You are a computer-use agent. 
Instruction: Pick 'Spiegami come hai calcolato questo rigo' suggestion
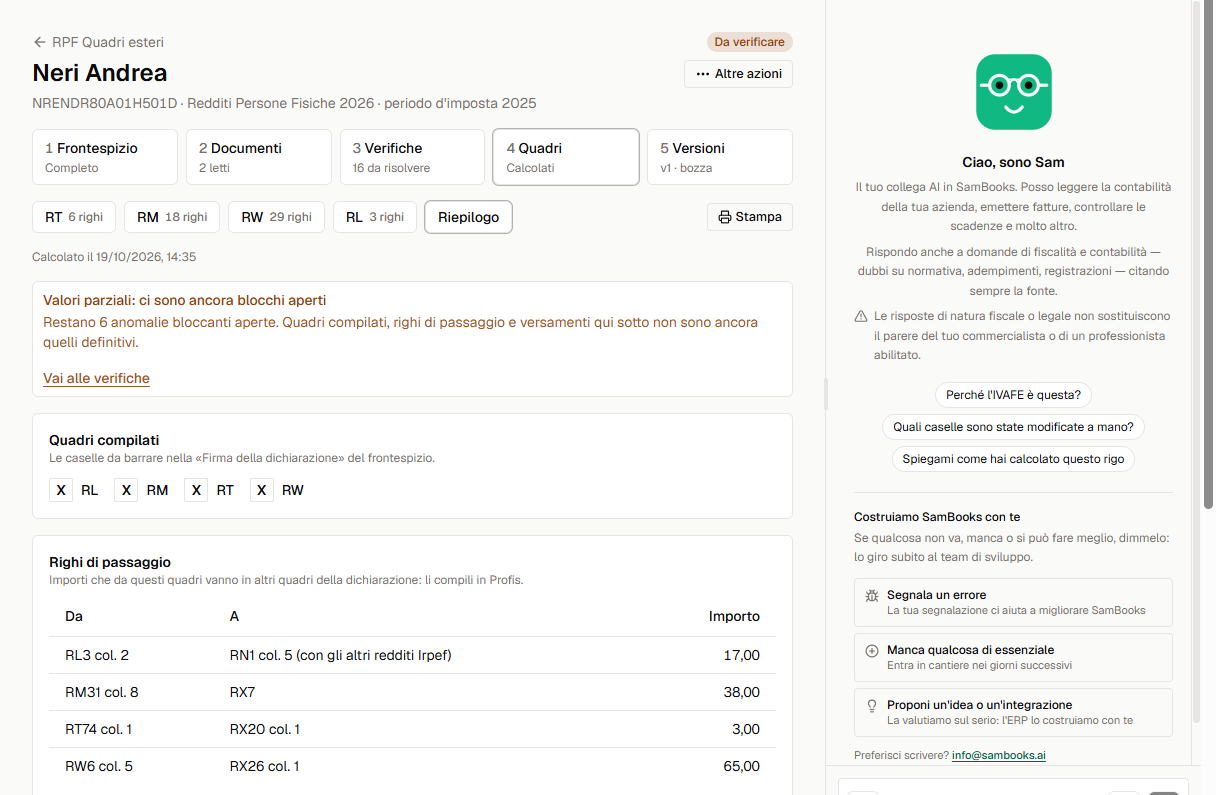click(x=1013, y=459)
